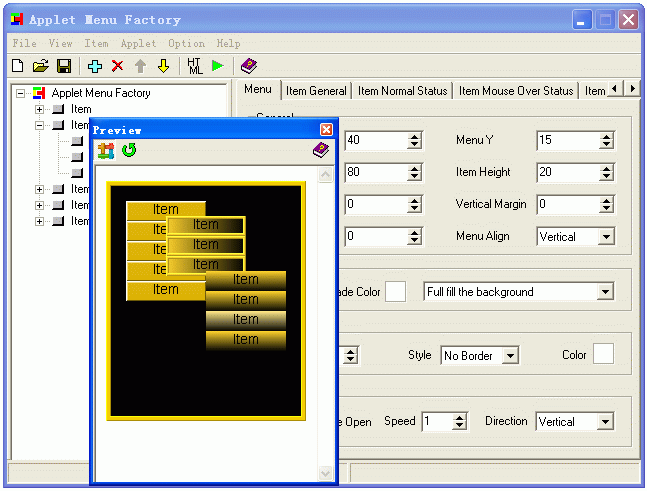Delete item with the red X icon
Image resolution: width=647 pixels, height=491 pixels.
point(118,66)
